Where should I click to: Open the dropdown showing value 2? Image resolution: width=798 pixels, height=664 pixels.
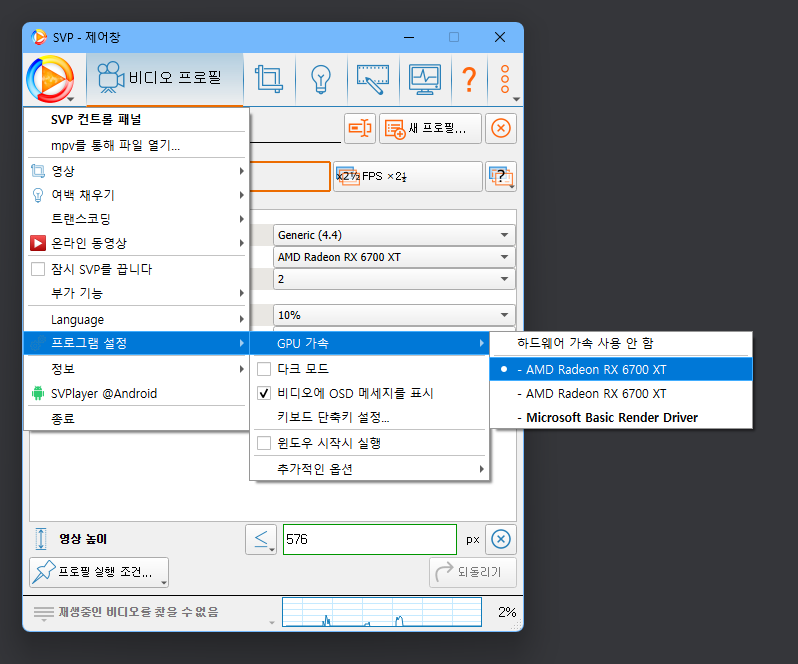[x=394, y=279]
